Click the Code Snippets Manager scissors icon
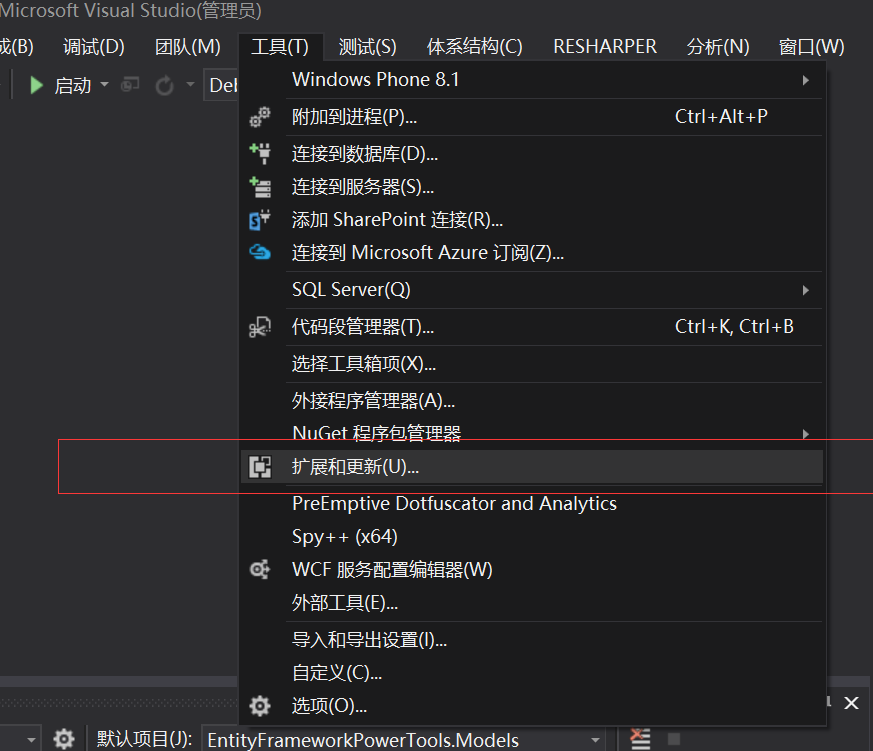The image size is (873, 751). pos(260,327)
